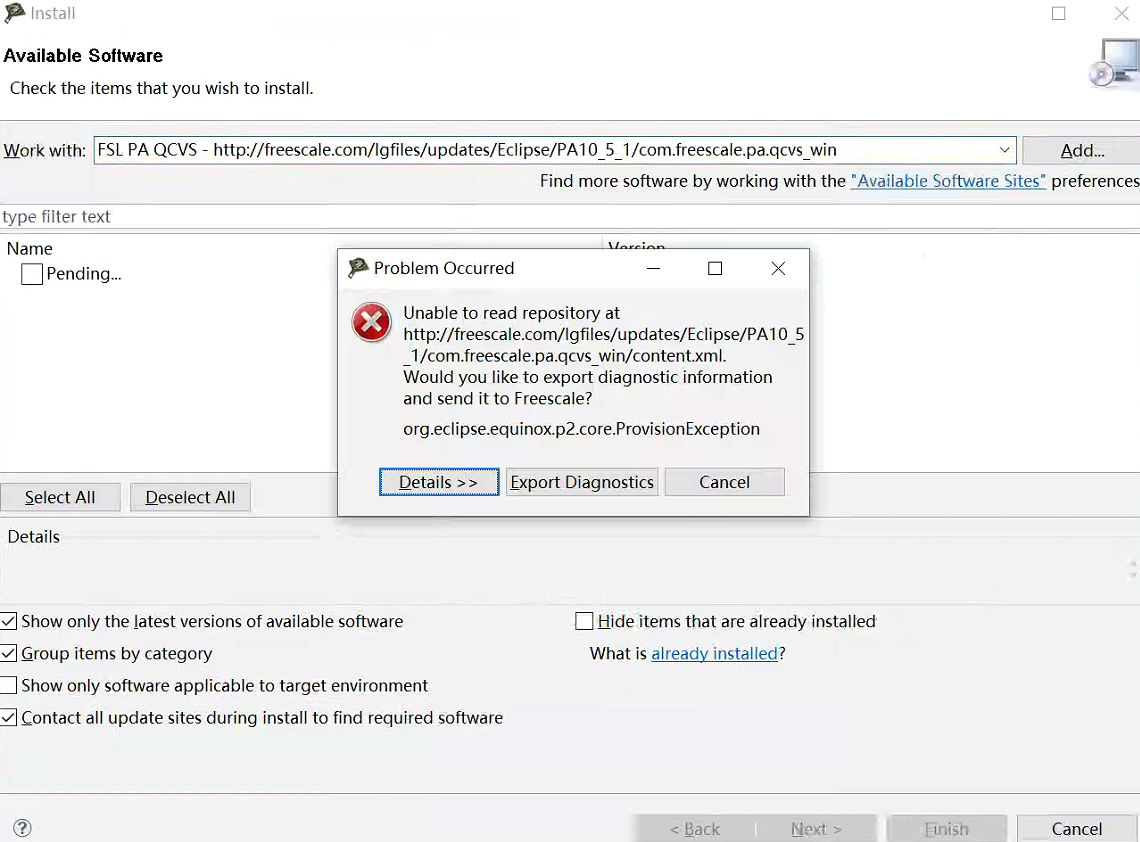Click the red error icon in the dialog
The width and height of the screenshot is (1140, 842).
point(371,322)
